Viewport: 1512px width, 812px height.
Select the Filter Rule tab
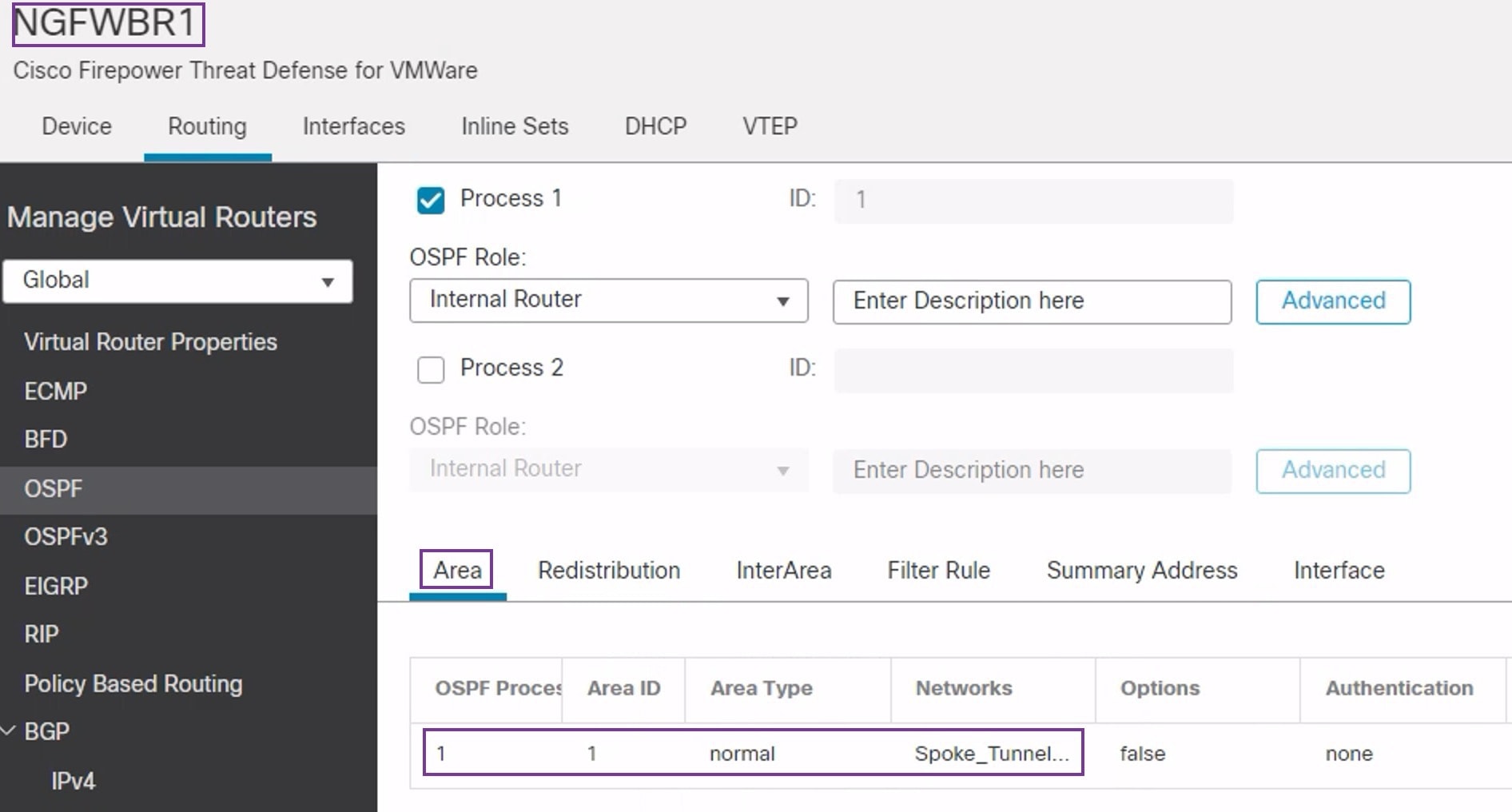coord(938,571)
